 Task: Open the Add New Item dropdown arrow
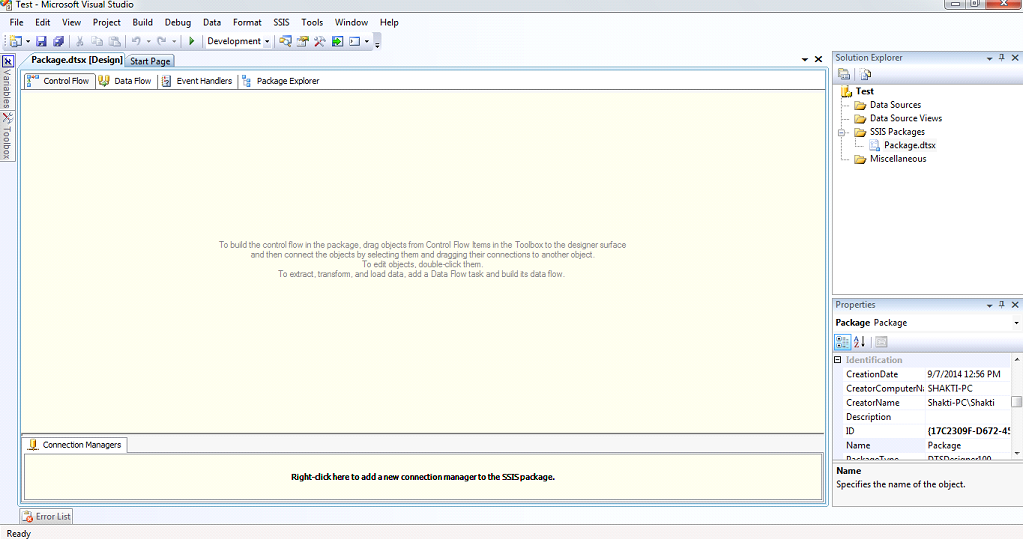[x=28, y=41]
